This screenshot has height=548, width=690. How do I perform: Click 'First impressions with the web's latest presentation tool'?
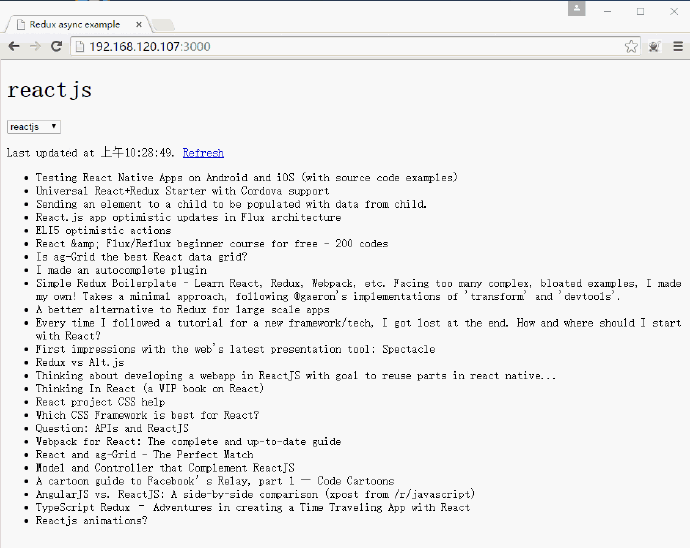click(235, 349)
